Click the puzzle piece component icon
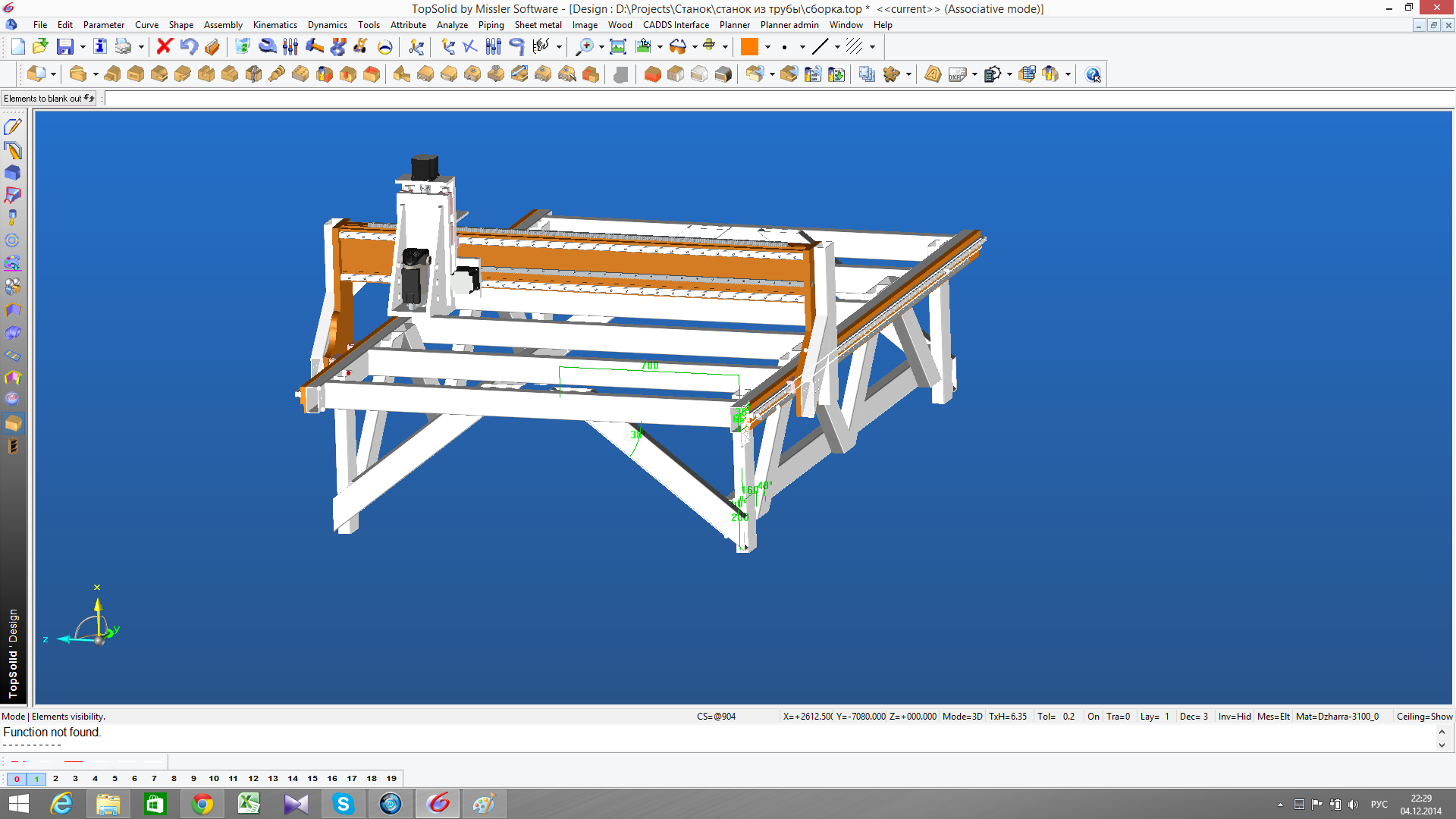Screen dimensions: 1456x819 tap(891, 74)
